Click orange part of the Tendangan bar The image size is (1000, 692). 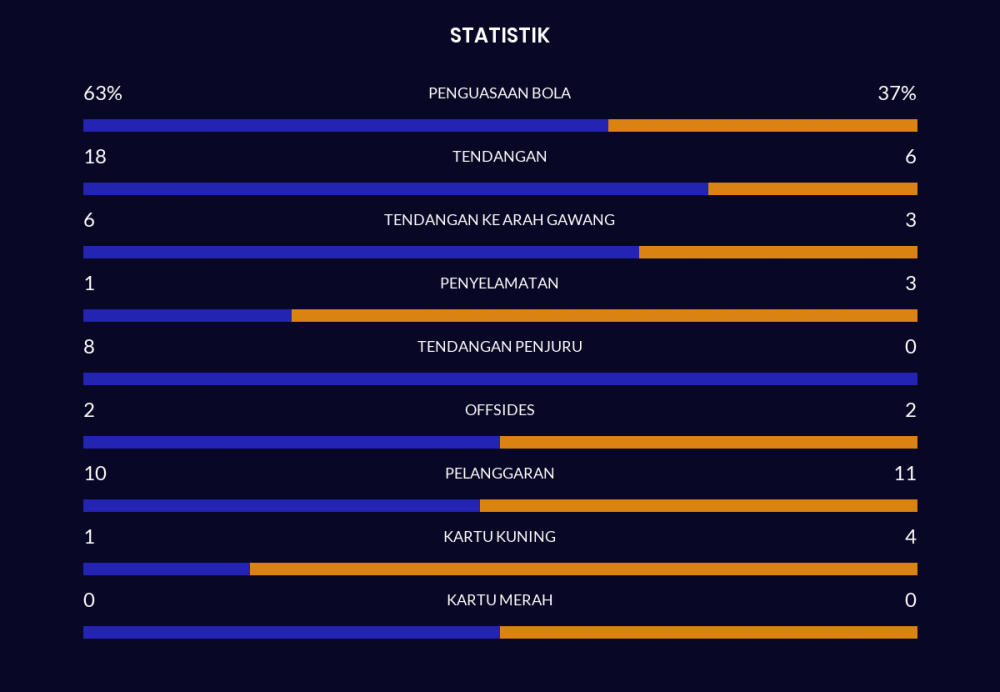[x=812, y=189]
